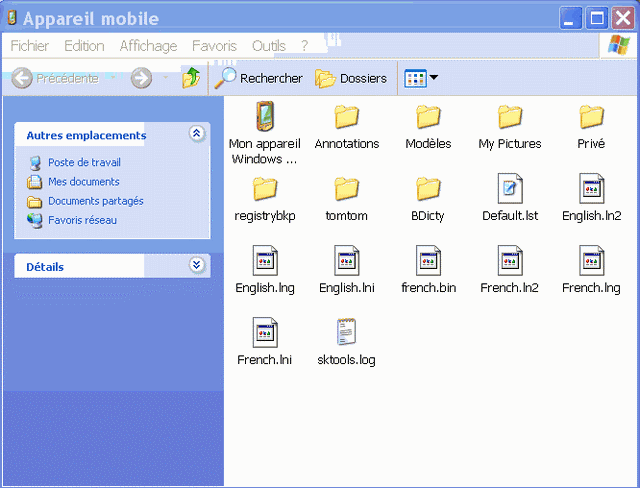Collapse the Autres emplacements panel

(197, 134)
